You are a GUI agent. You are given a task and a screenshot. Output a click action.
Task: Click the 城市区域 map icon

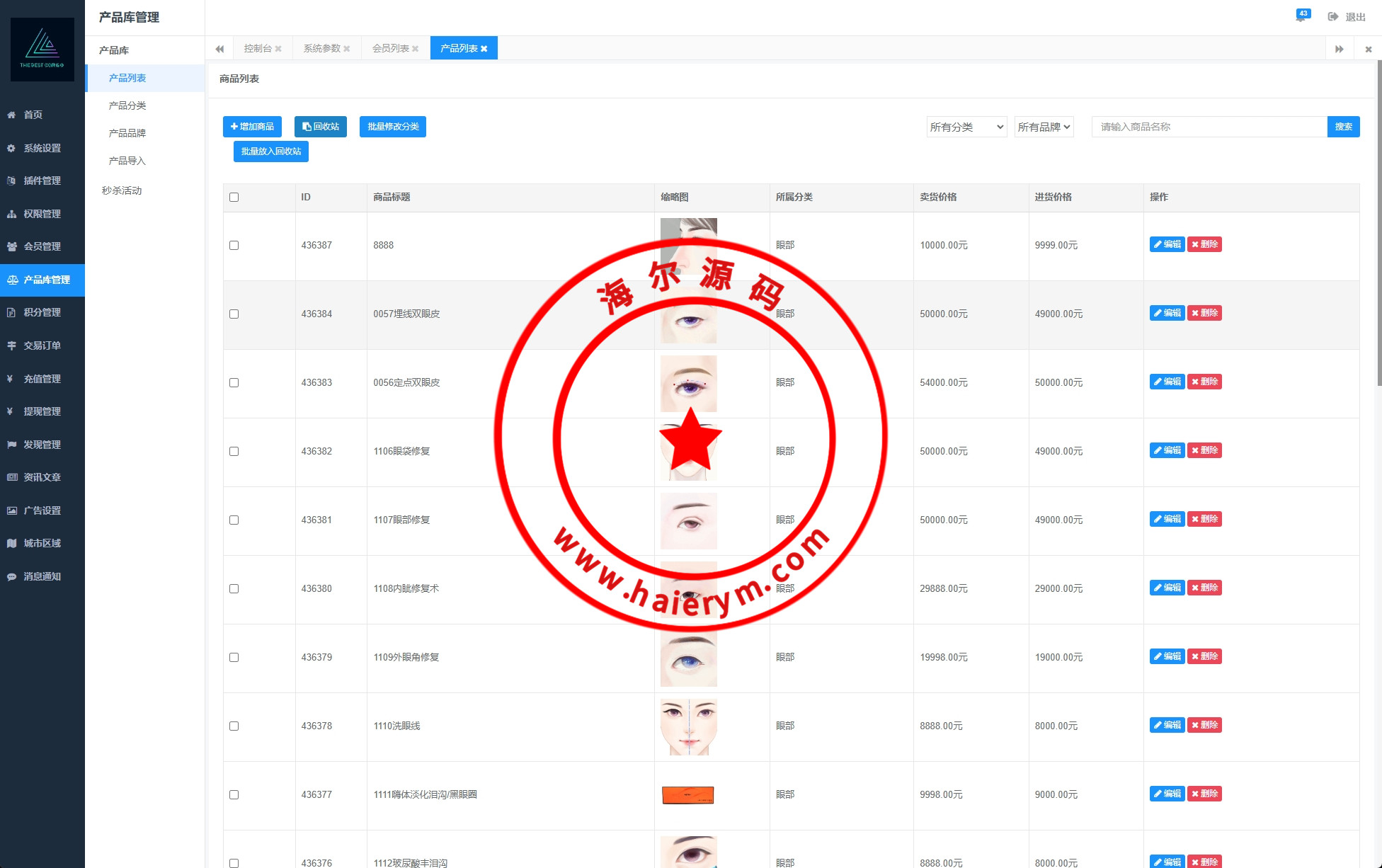click(11, 543)
